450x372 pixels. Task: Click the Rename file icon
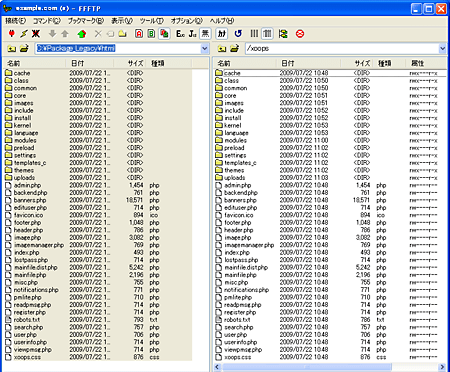point(110,34)
